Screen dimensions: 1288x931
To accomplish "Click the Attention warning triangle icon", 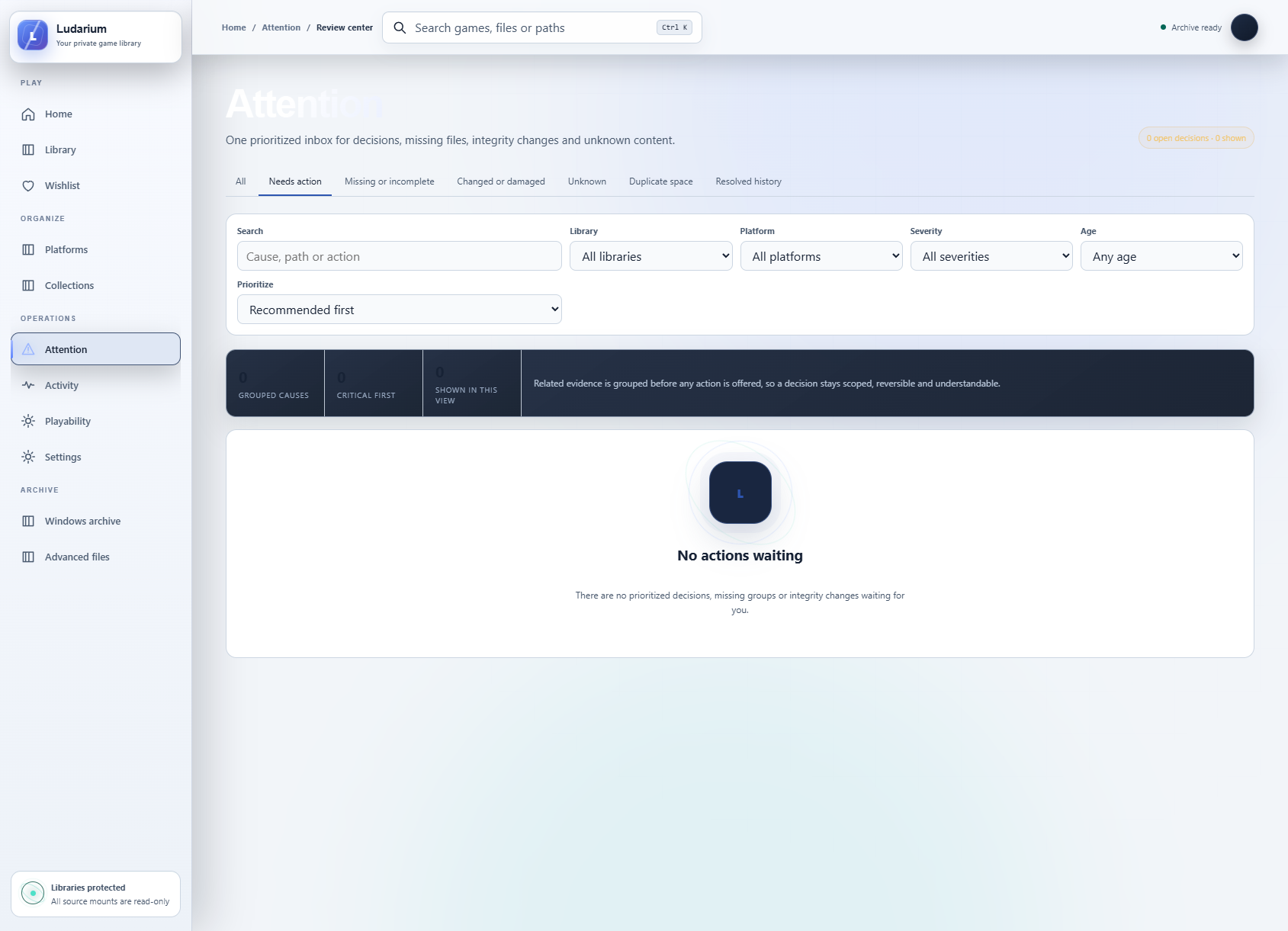I will 28,349.
